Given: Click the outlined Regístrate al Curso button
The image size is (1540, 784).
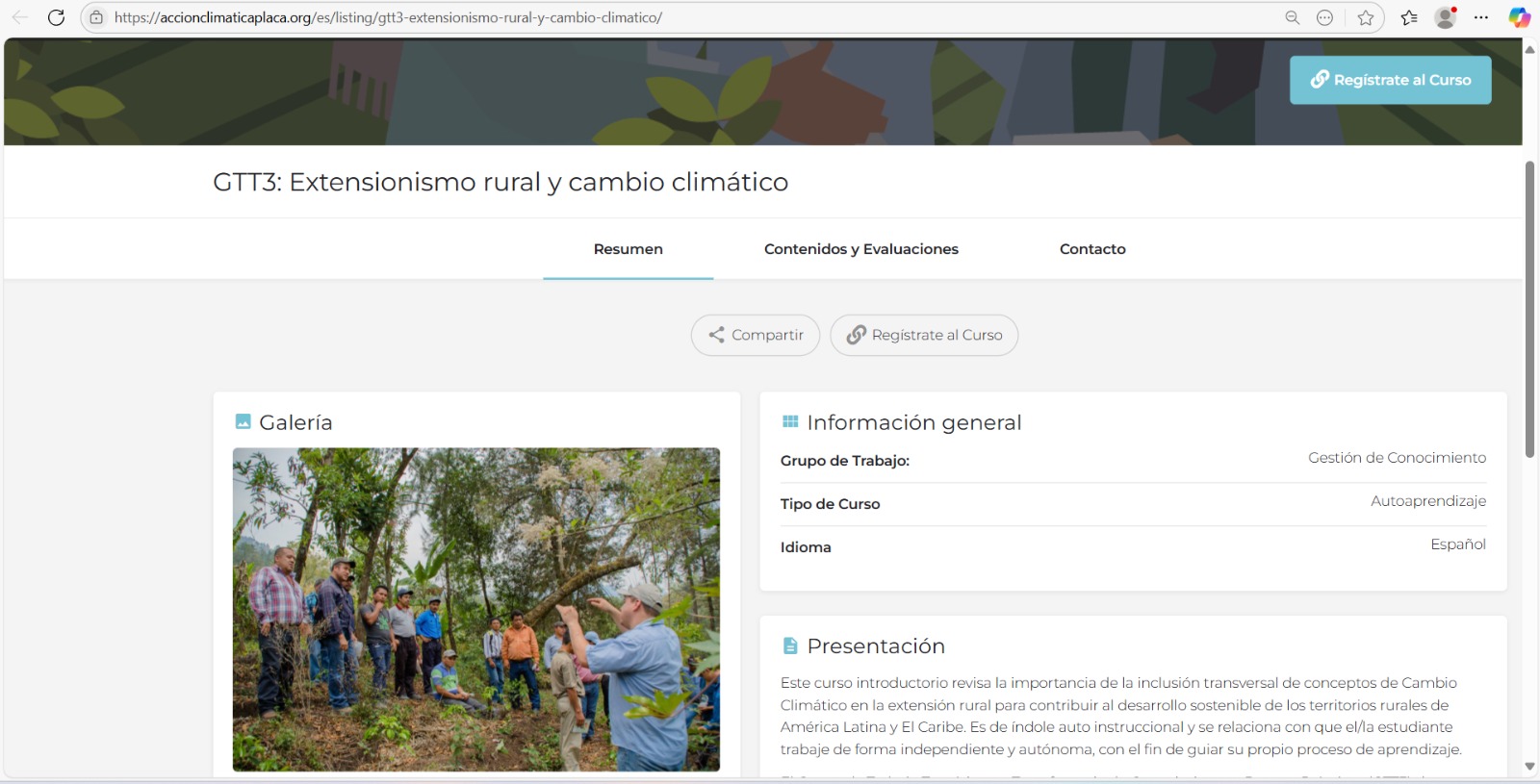Looking at the screenshot, I should (x=924, y=335).
